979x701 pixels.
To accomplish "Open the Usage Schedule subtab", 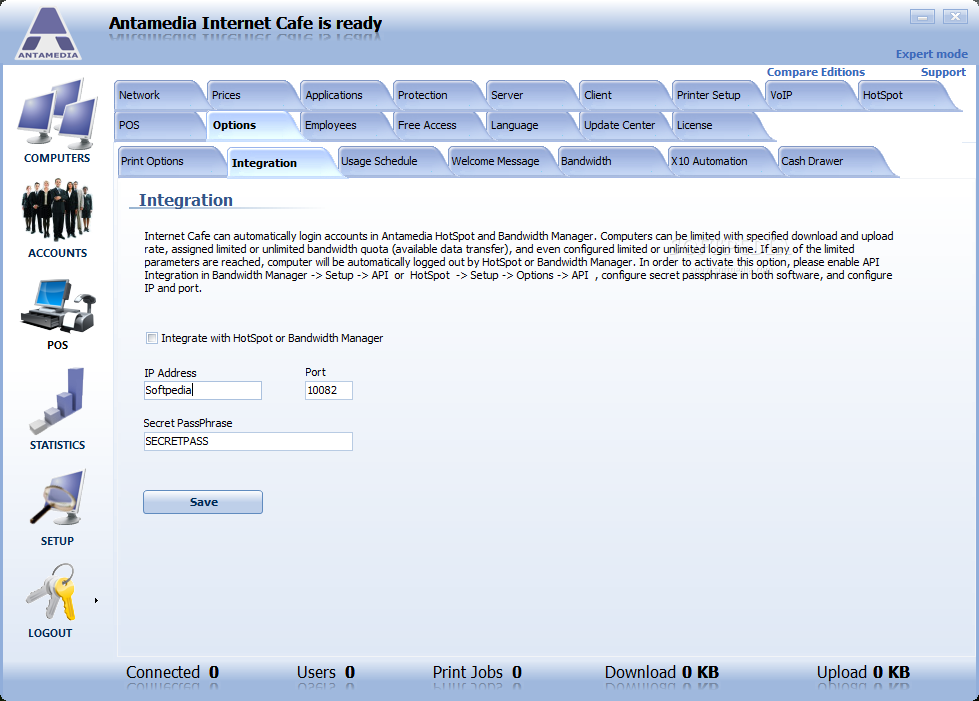I will (392, 161).
